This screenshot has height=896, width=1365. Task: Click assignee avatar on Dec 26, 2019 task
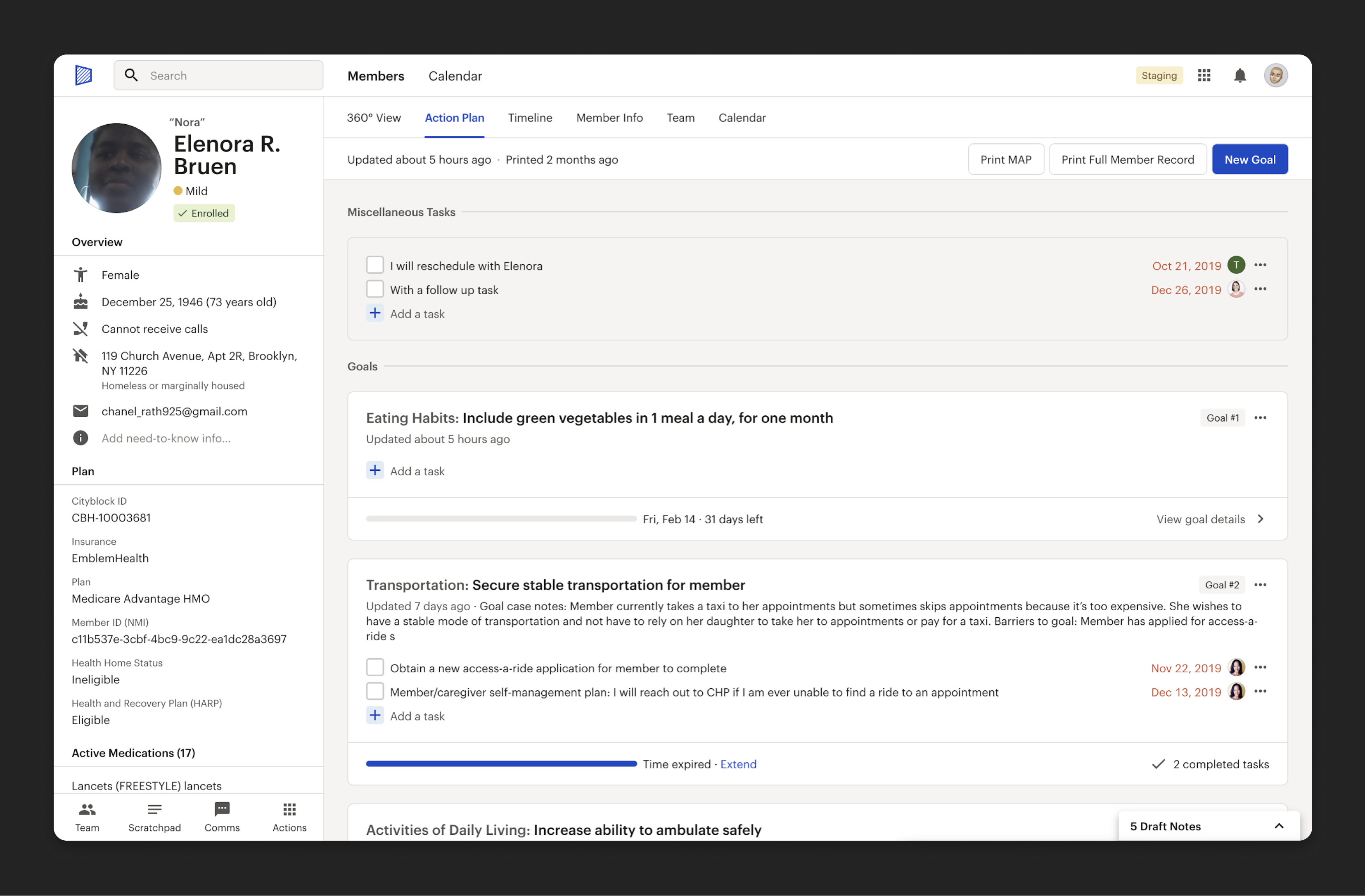coord(1236,289)
